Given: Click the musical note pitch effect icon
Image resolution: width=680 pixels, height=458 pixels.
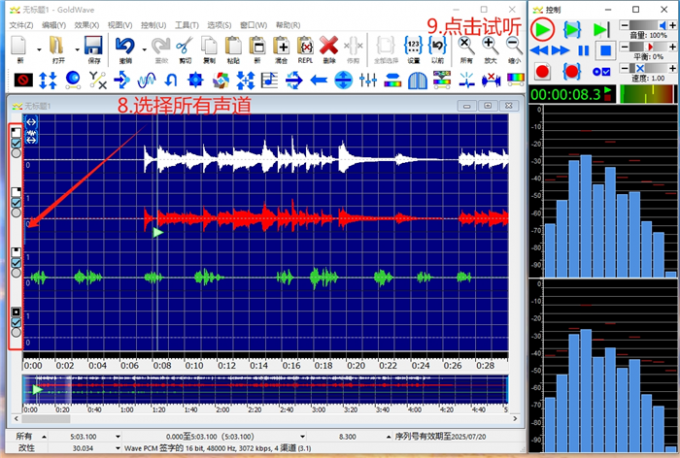Looking at the screenshot, I should (269, 80).
